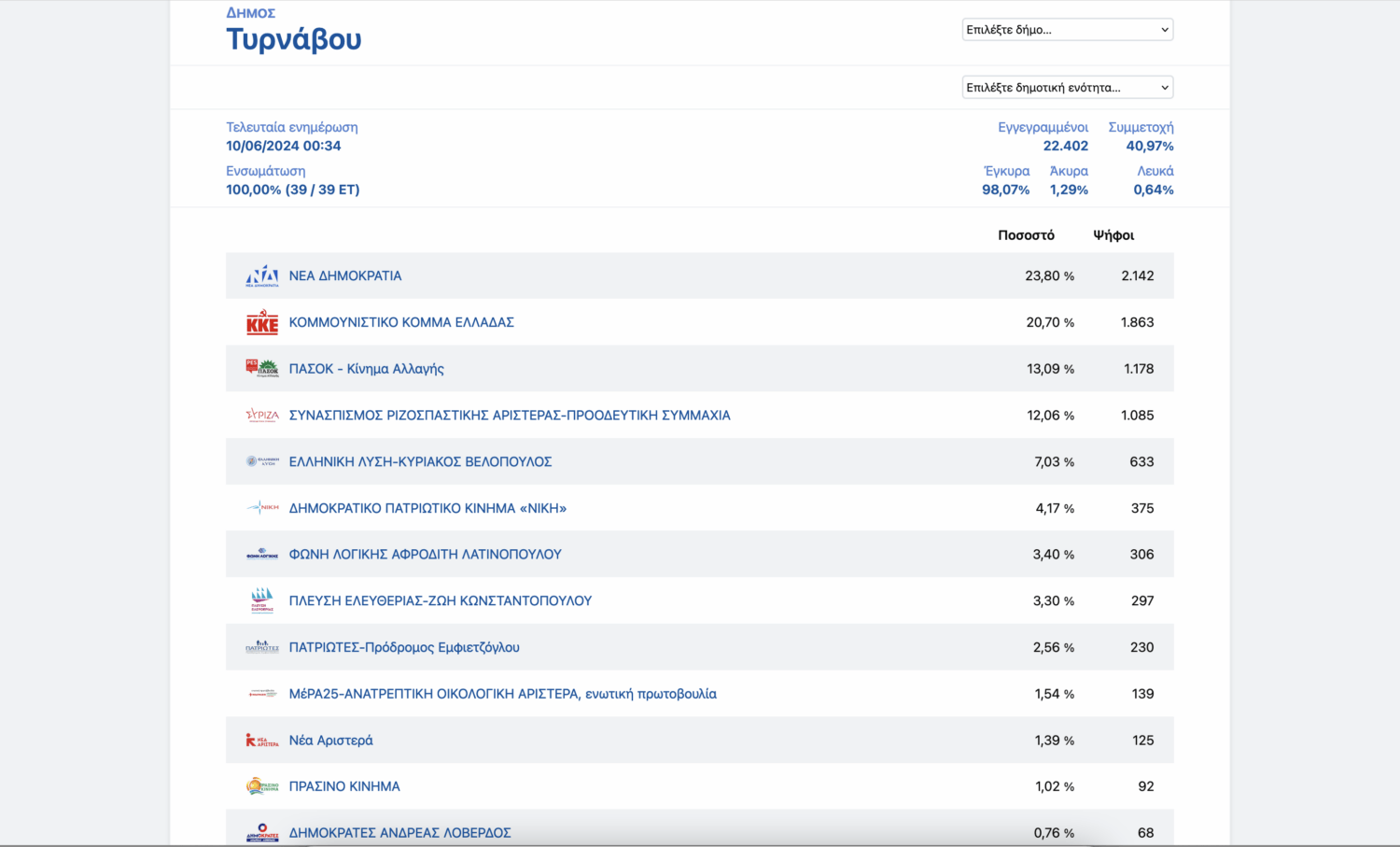Click the '4,17 %' percentage cell
This screenshot has height=847, width=1400.
click(1055, 508)
